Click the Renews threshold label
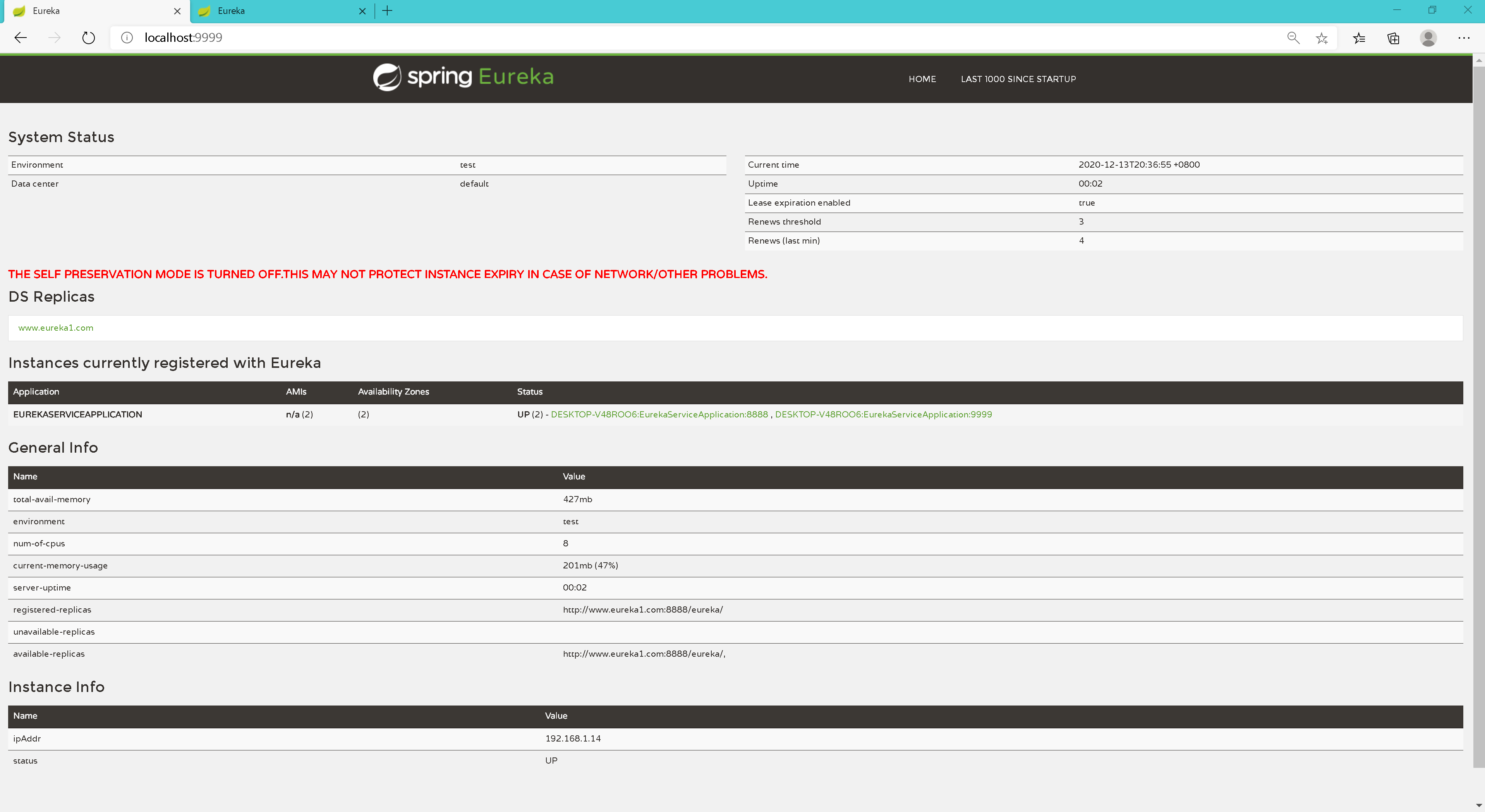 coord(784,221)
